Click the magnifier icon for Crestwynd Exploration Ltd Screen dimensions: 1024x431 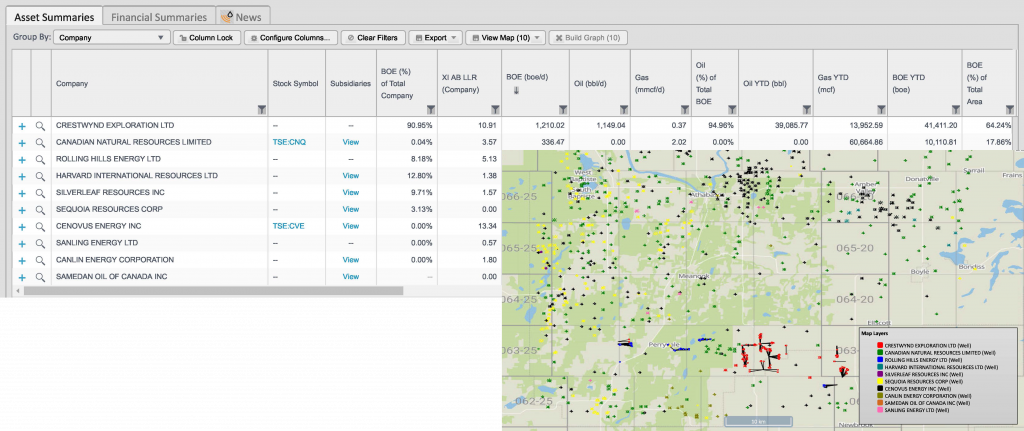pos(40,125)
